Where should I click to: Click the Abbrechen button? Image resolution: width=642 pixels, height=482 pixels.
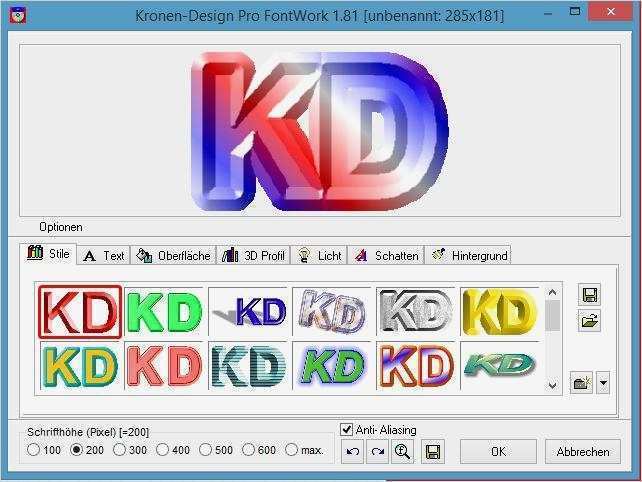[583, 452]
